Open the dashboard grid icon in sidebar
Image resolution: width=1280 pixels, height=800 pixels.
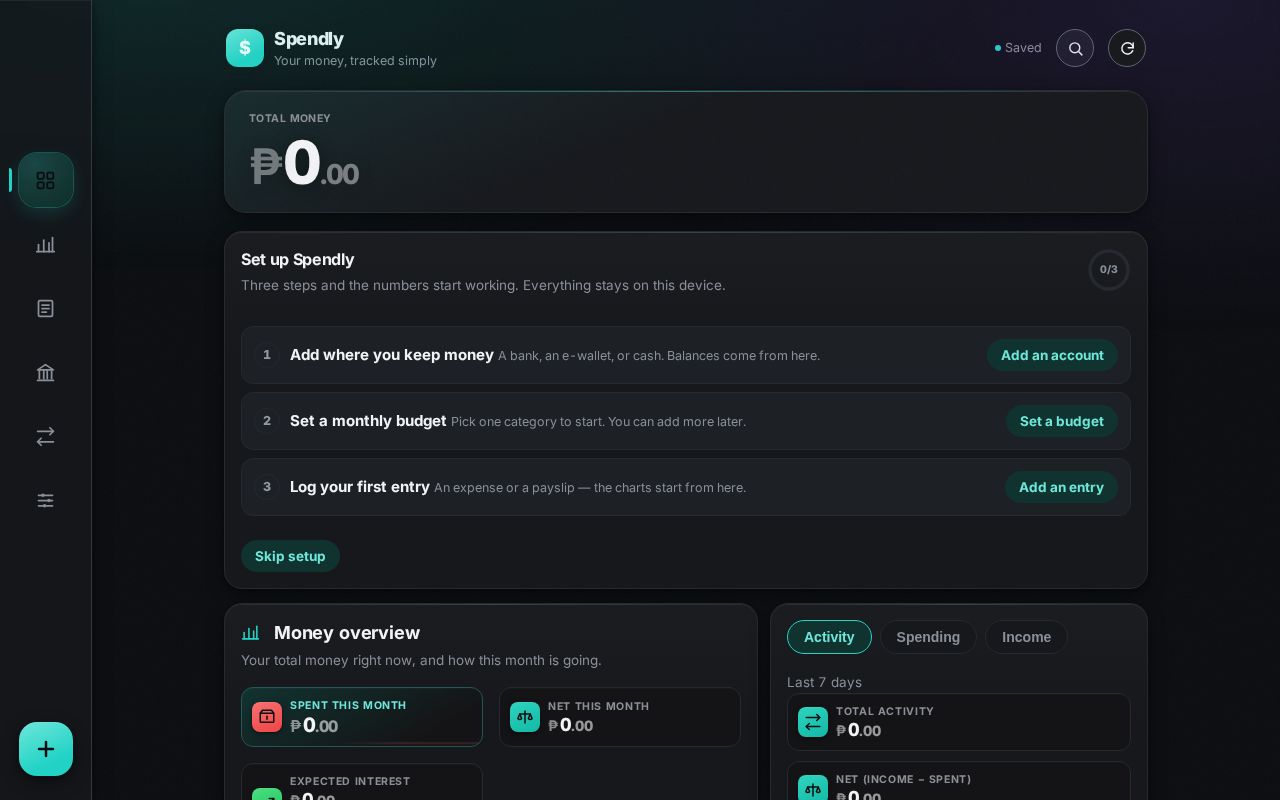[x=46, y=180]
